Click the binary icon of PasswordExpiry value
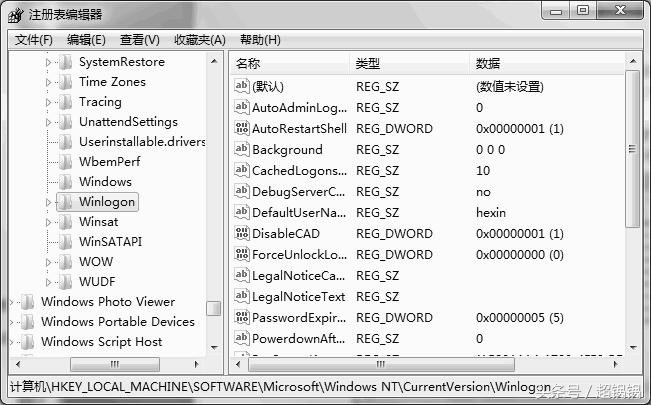This screenshot has height=405, width=651. point(242,317)
